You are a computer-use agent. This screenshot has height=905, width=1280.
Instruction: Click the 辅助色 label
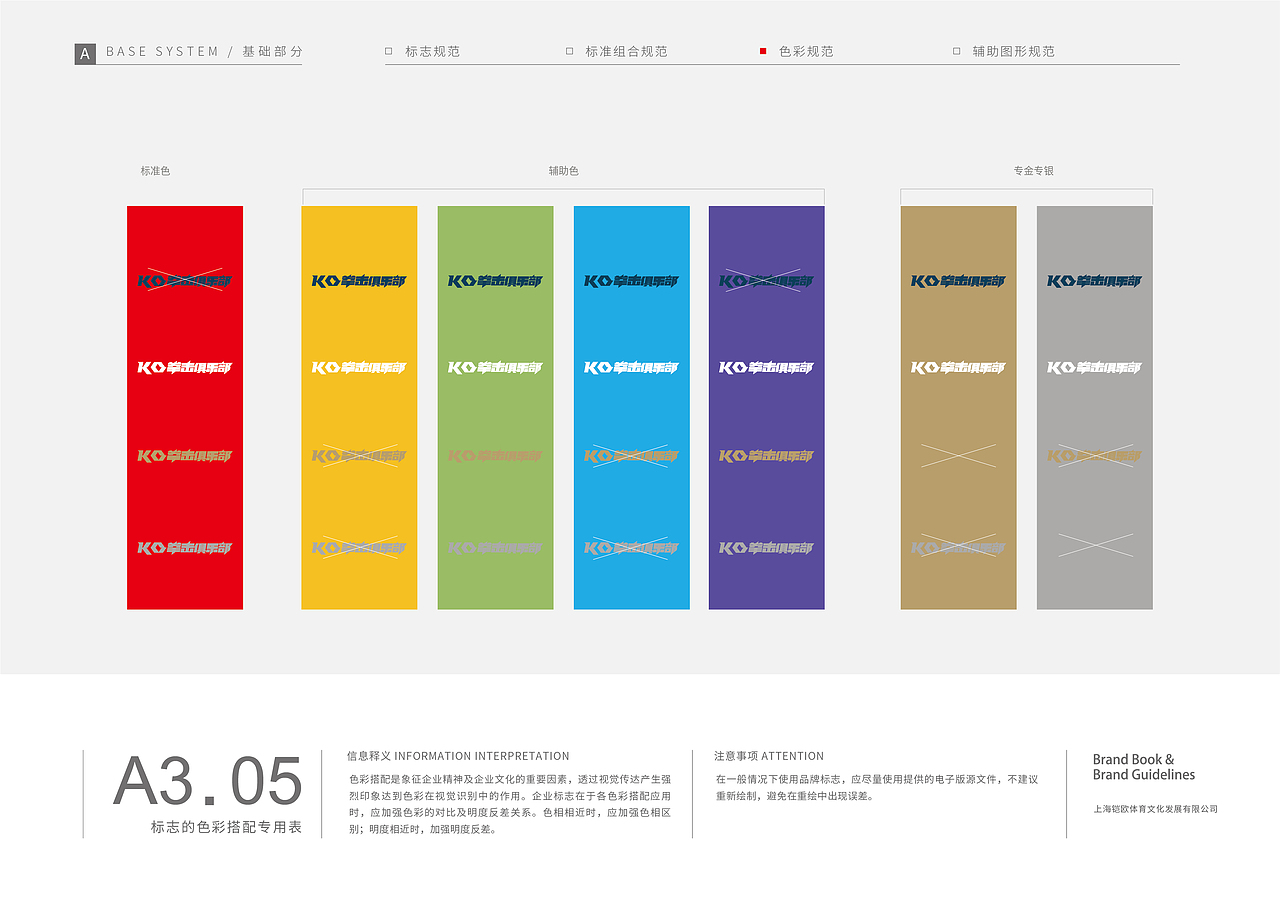click(x=563, y=171)
